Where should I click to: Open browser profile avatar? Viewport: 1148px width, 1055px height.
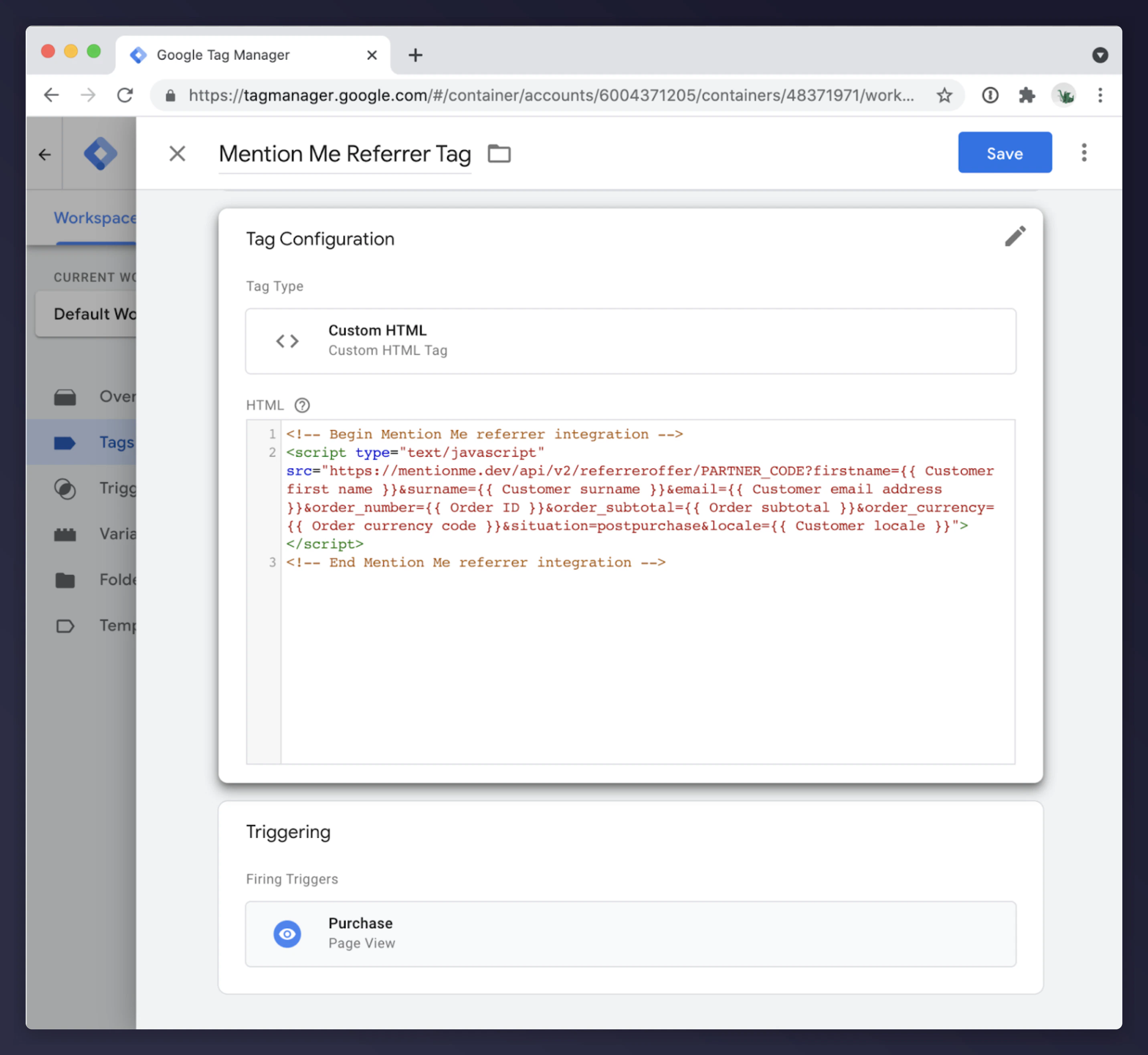[1064, 95]
